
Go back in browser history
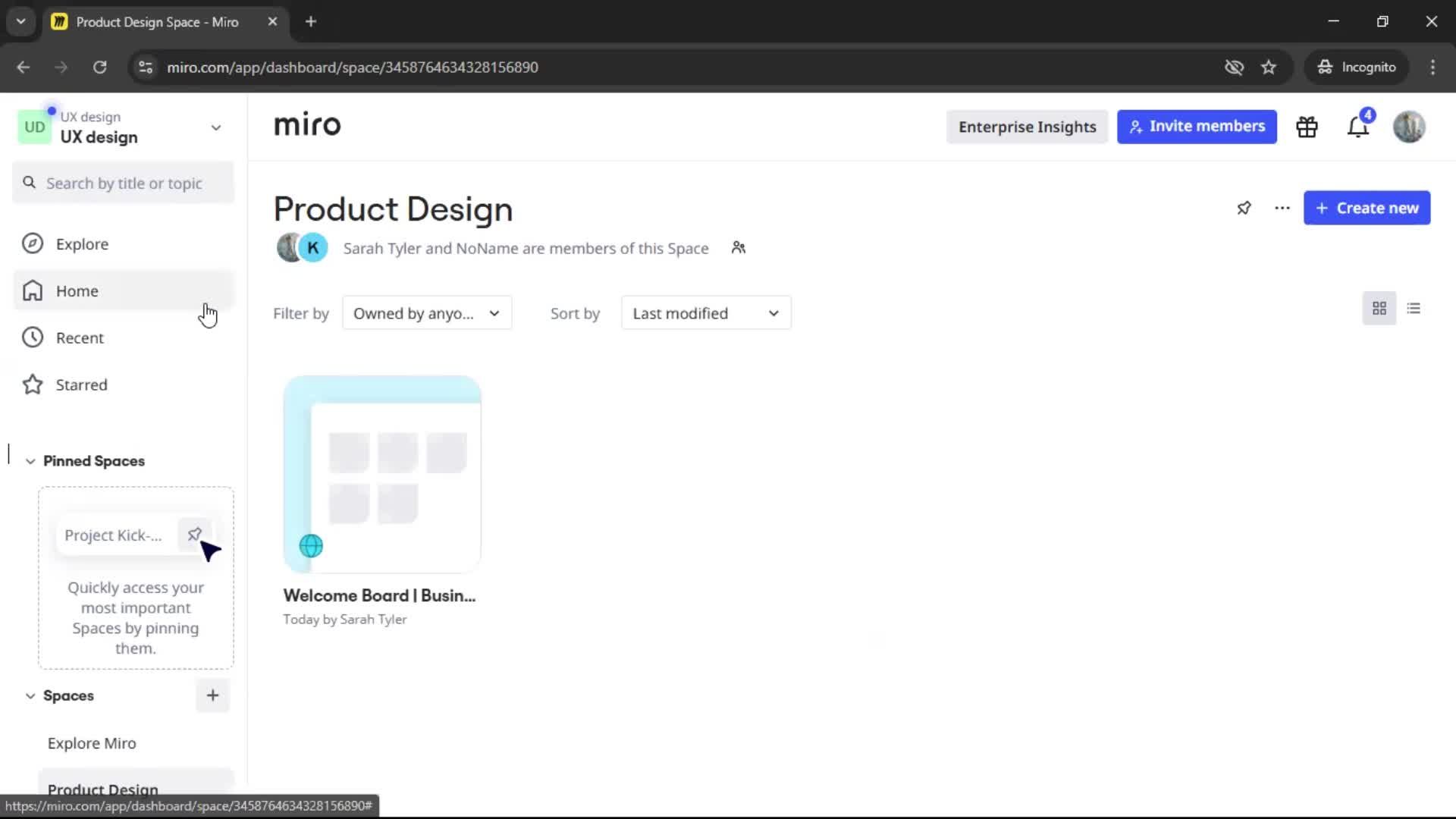(x=23, y=67)
